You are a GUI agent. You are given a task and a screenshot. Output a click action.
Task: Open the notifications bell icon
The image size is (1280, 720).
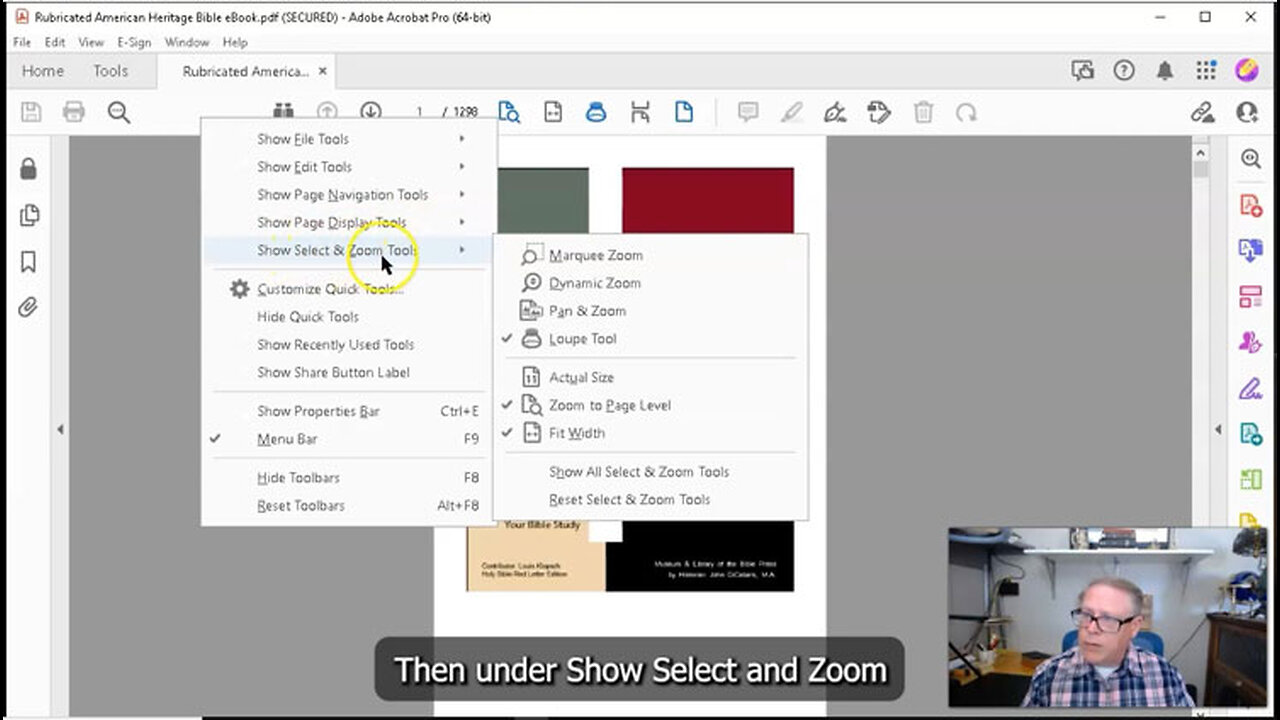[x=1165, y=70]
